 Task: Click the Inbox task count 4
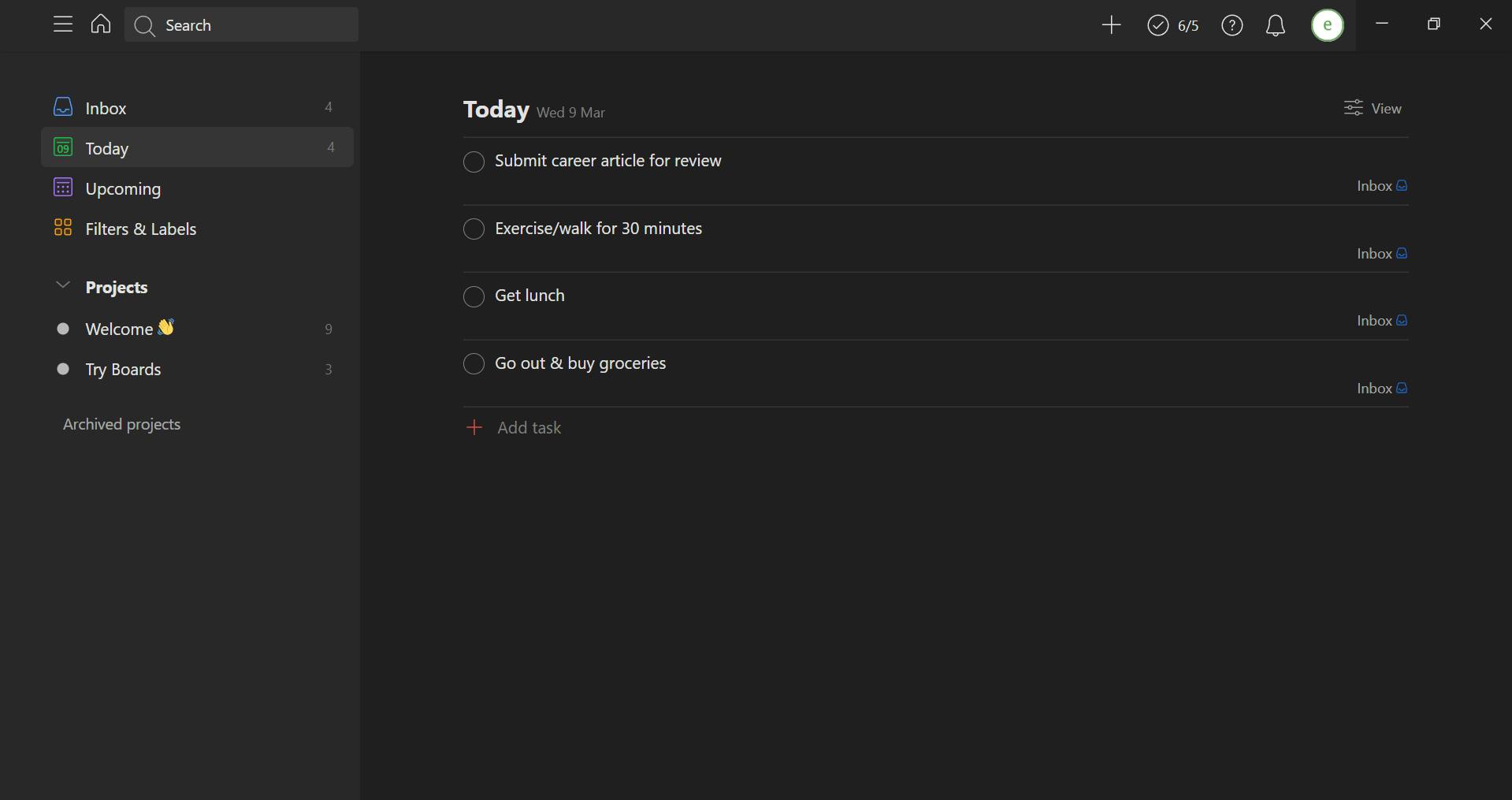(x=329, y=107)
